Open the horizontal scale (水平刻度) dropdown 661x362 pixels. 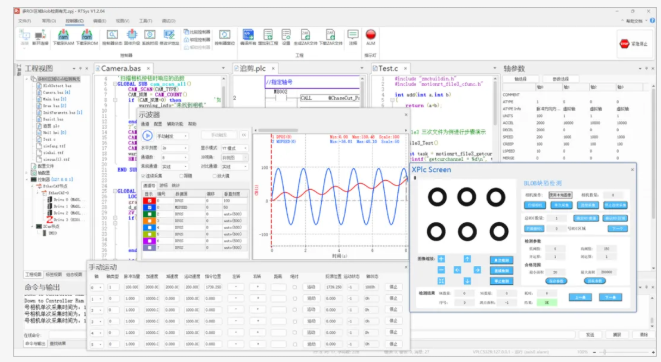pos(175,148)
